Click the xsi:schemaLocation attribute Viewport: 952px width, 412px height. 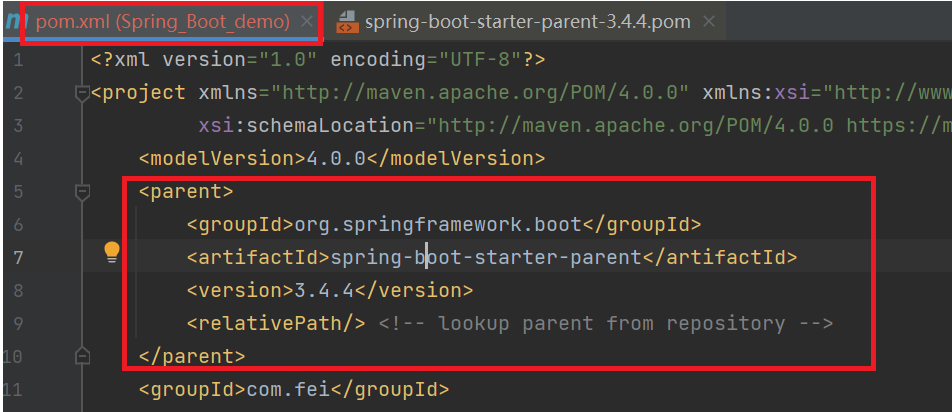click(306, 126)
